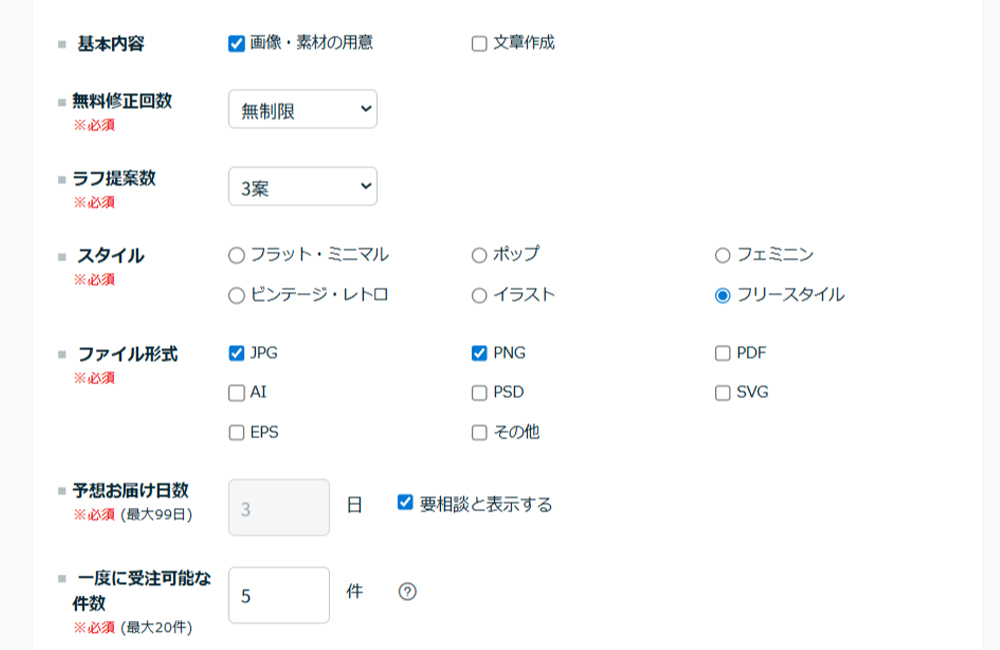Click the help question mark icon
Viewport: 1000px width, 650px height.
click(x=408, y=592)
